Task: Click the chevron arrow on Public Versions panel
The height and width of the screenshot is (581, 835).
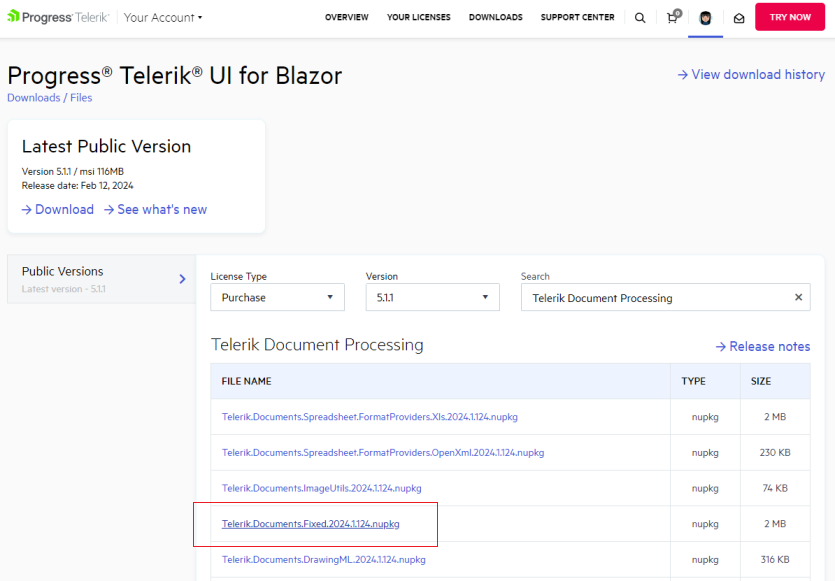Action: click(x=182, y=280)
